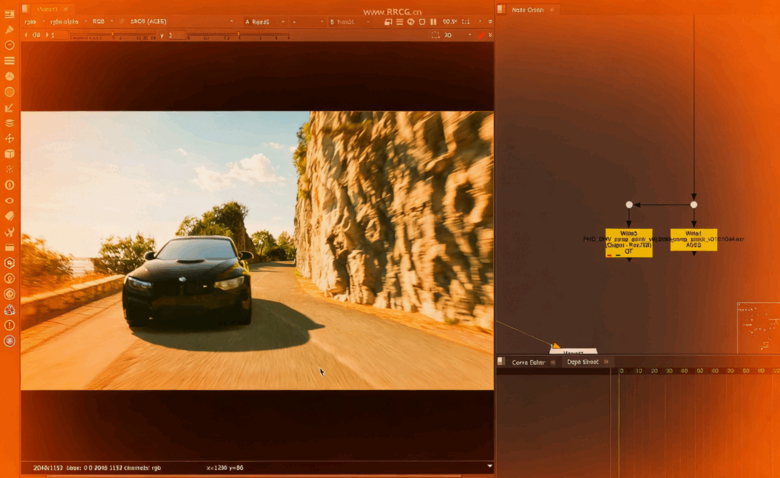
Task: Select the yellow Write3 node
Action: point(628,243)
